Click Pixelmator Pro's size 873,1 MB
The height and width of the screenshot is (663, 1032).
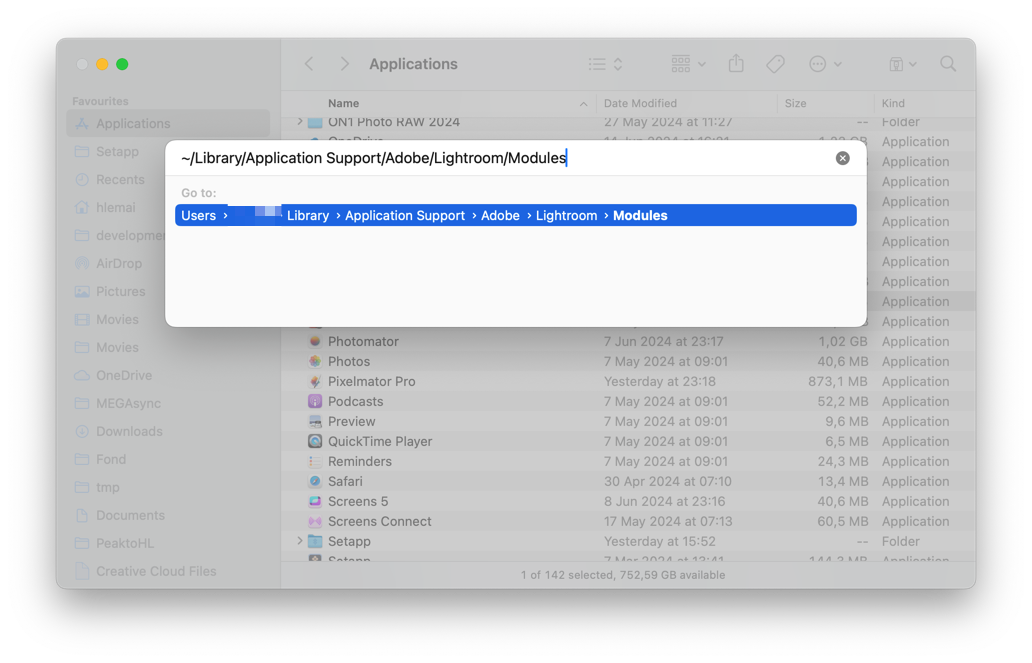(838, 381)
